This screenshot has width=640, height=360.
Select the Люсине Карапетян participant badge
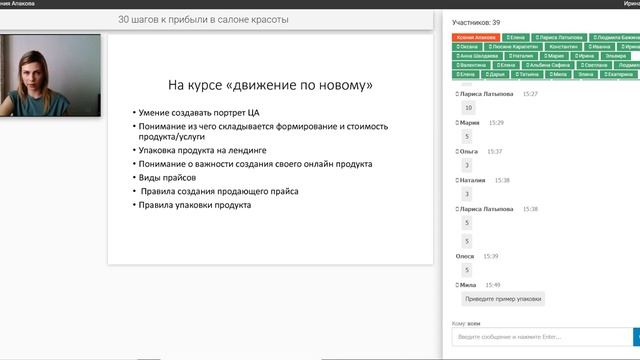click(x=513, y=47)
